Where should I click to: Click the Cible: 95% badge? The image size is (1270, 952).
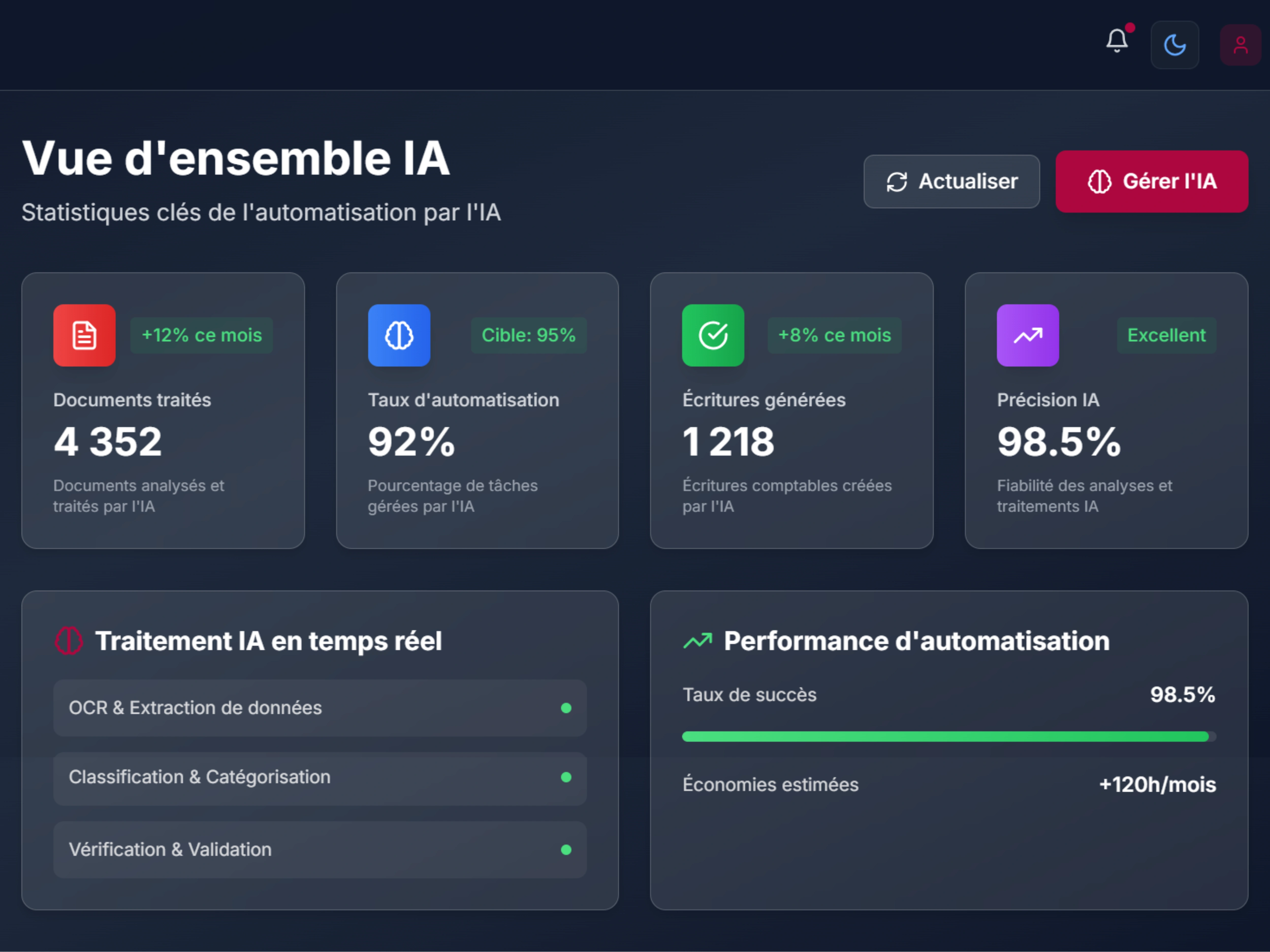[x=528, y=335]
